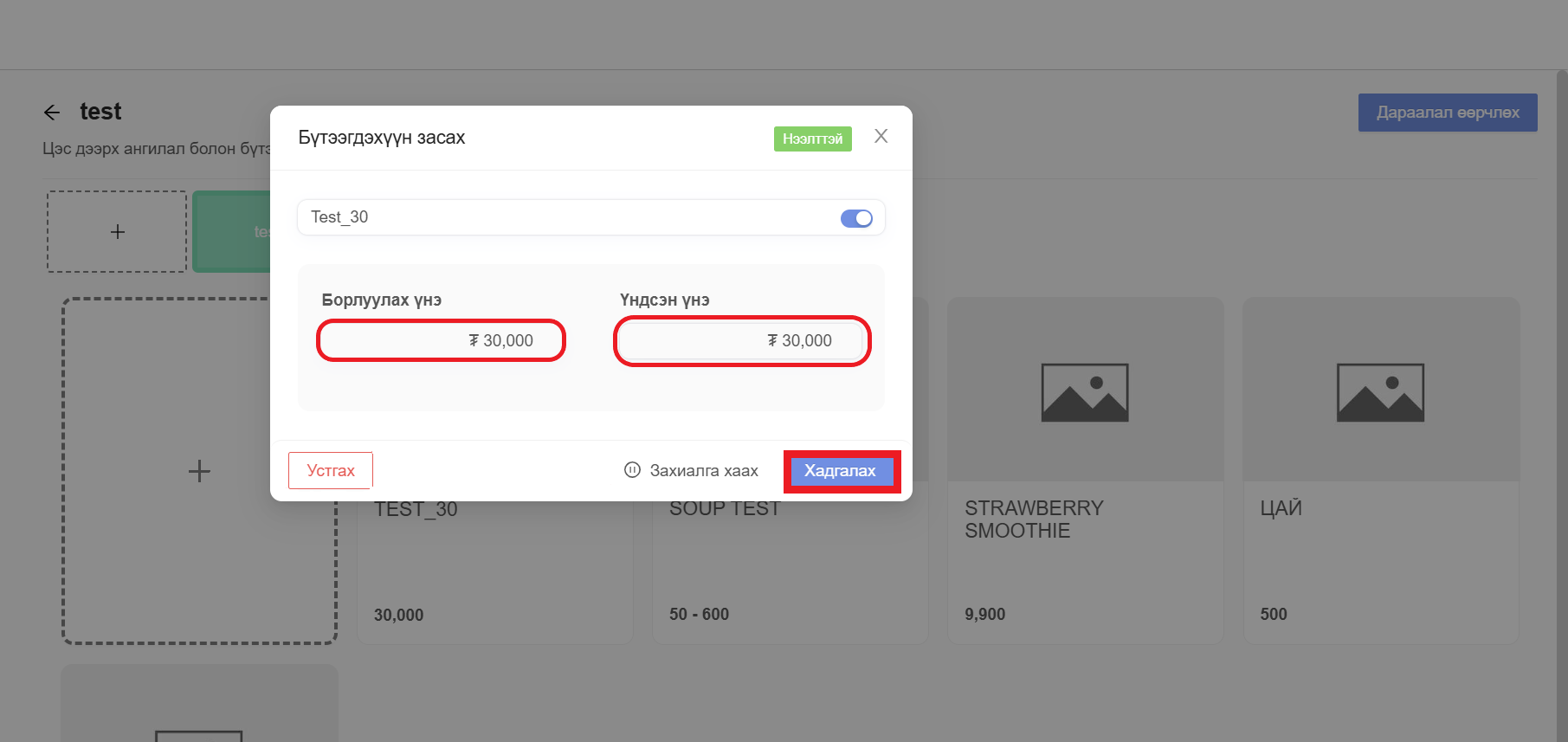Click the partially visible bottom product card
The image size is (1568, 742).
coord(199,703)
